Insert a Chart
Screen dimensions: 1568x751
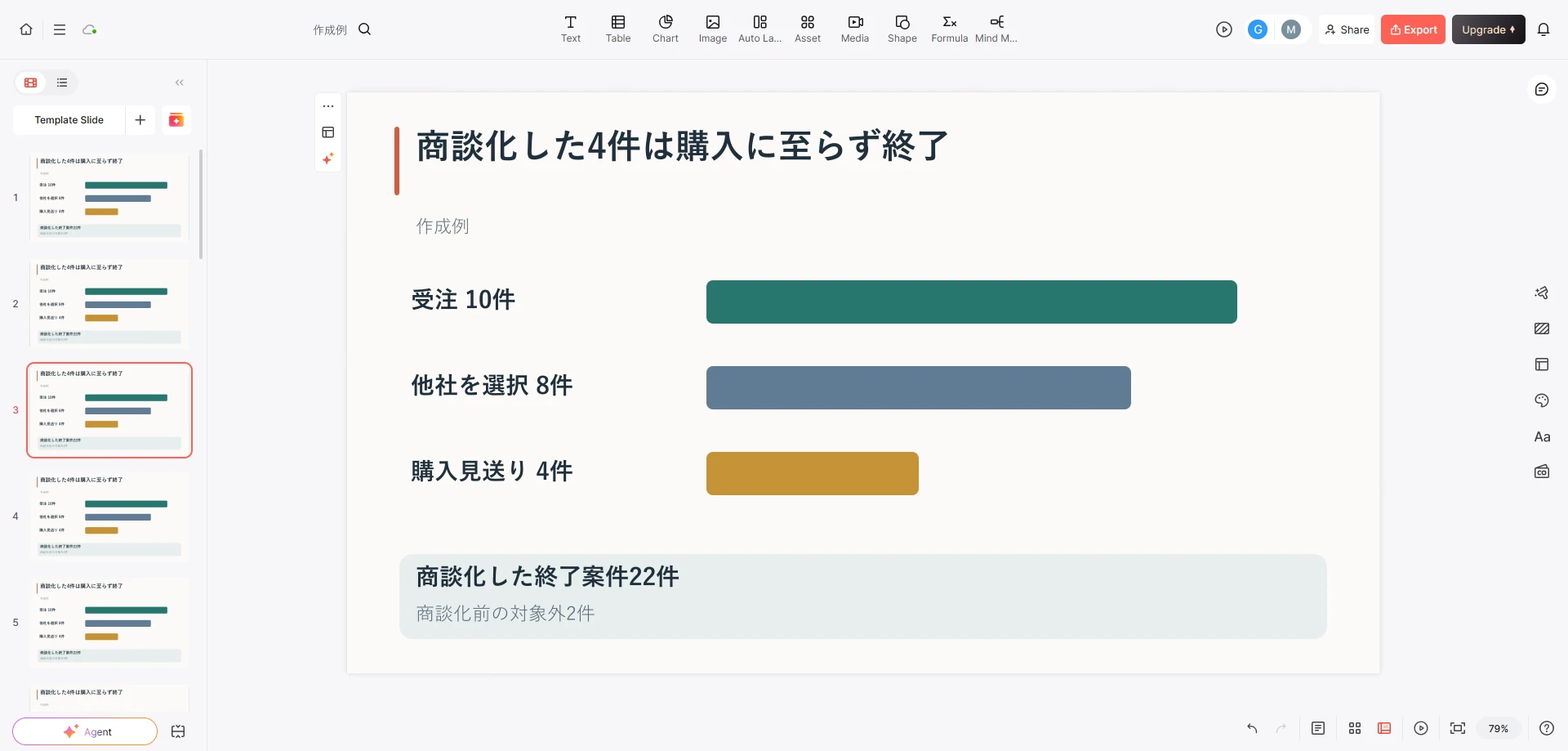(666, 29)
